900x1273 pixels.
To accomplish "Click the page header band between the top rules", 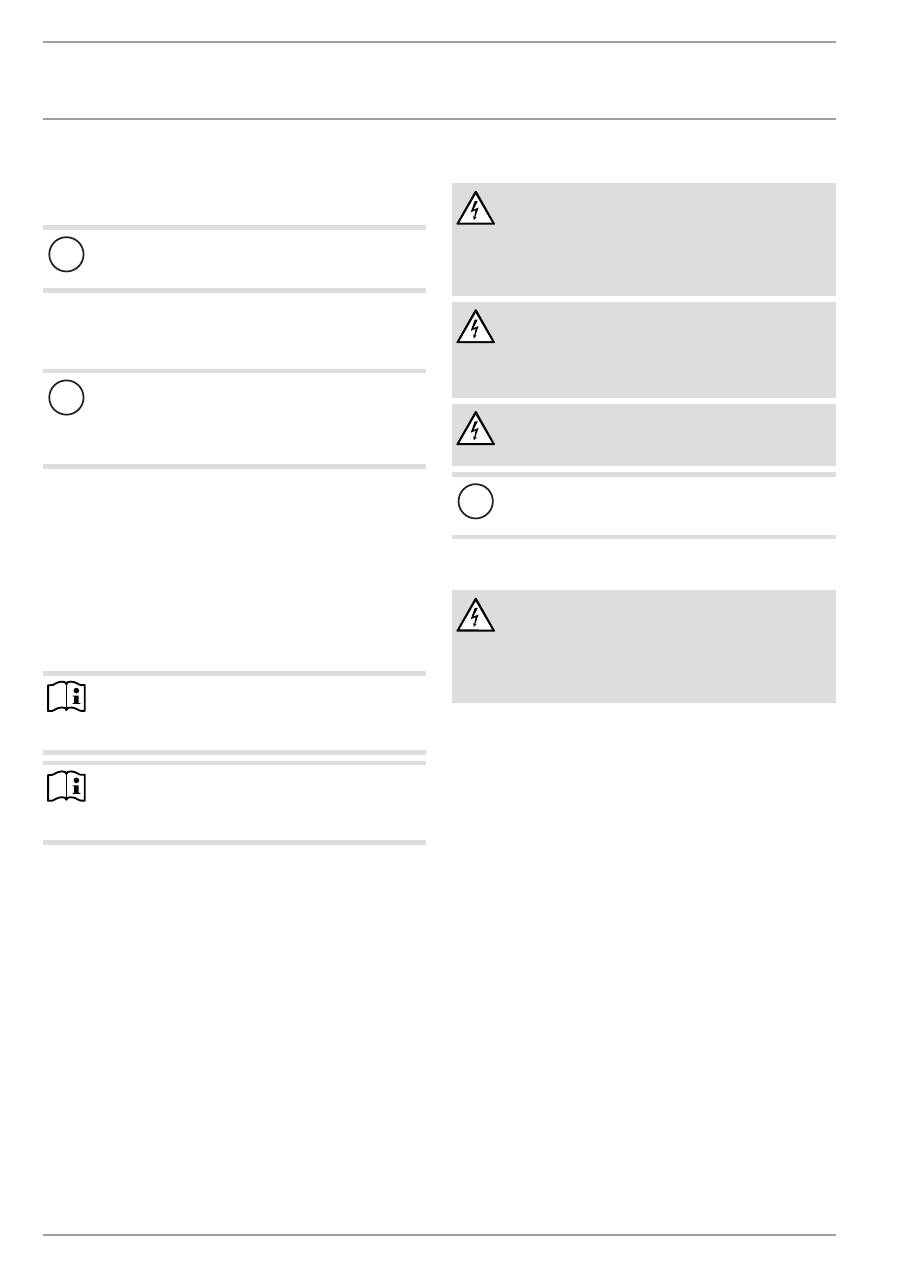I will (439, 81).
